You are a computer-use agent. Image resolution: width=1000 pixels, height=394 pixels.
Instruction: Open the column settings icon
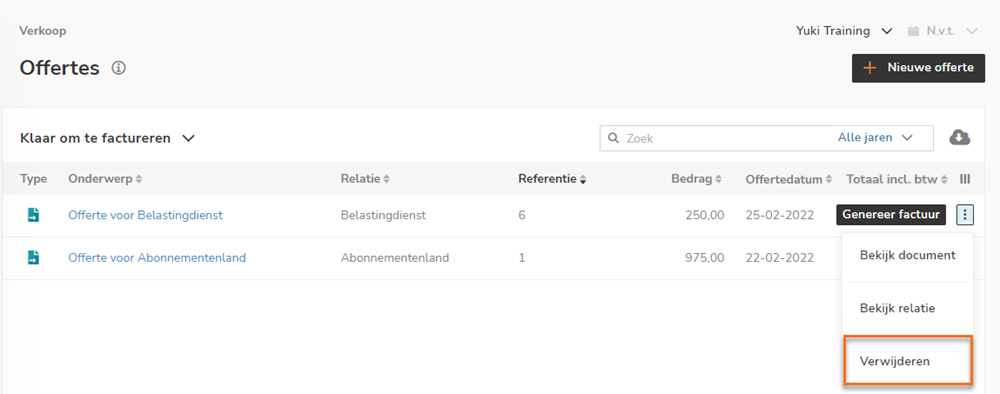click(965, 180)
